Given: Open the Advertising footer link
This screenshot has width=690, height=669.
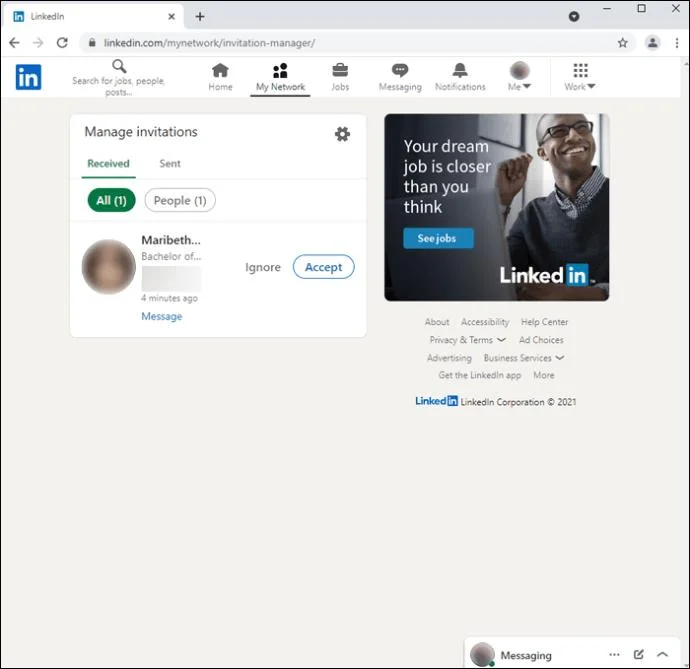Looking at the screenshot, I should (449, 358).
